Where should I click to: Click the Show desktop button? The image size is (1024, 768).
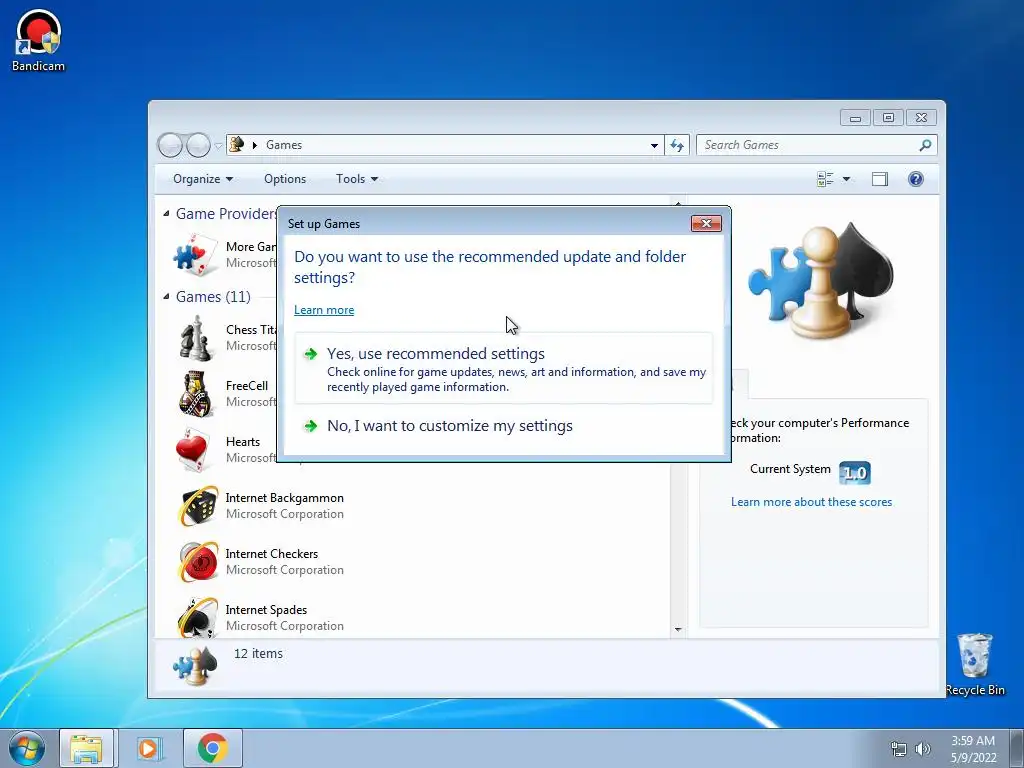(x=1017, y=749)
